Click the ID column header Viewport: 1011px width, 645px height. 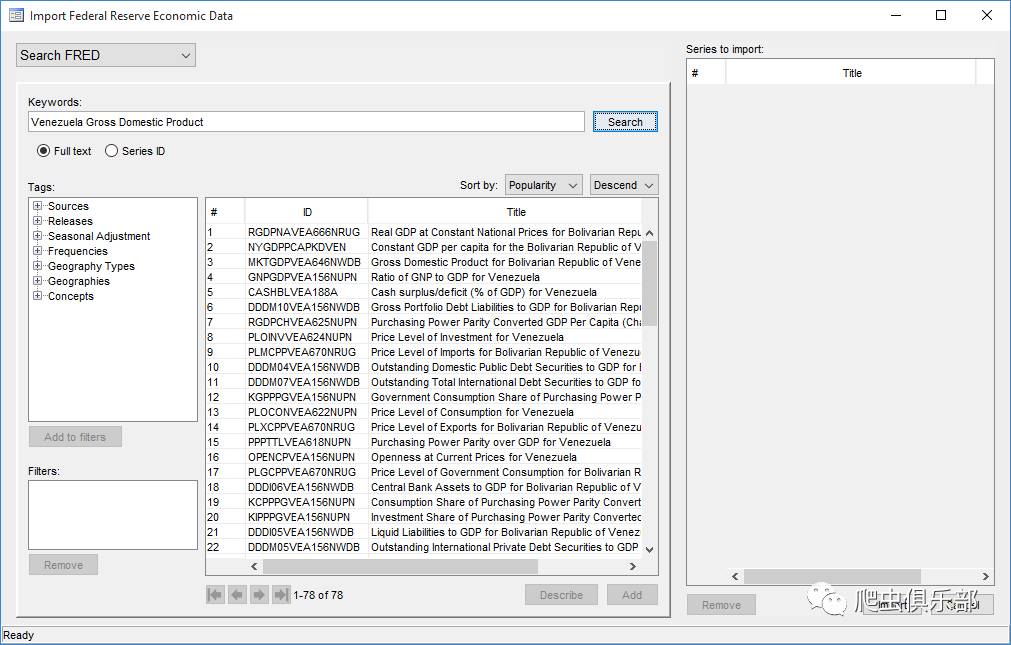coord(306,212)
